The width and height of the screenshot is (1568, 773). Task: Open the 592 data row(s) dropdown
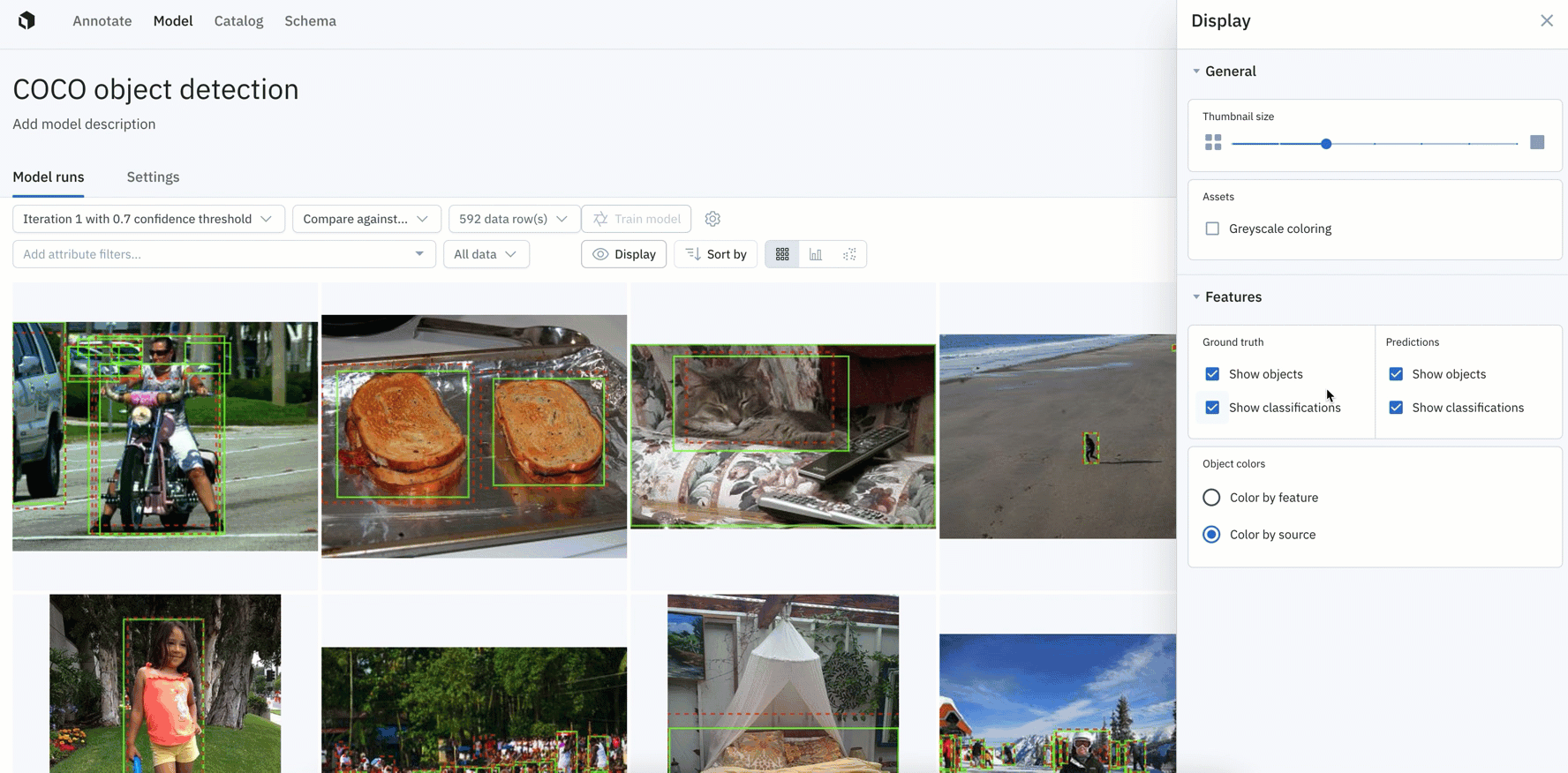[x=514, y=219]
